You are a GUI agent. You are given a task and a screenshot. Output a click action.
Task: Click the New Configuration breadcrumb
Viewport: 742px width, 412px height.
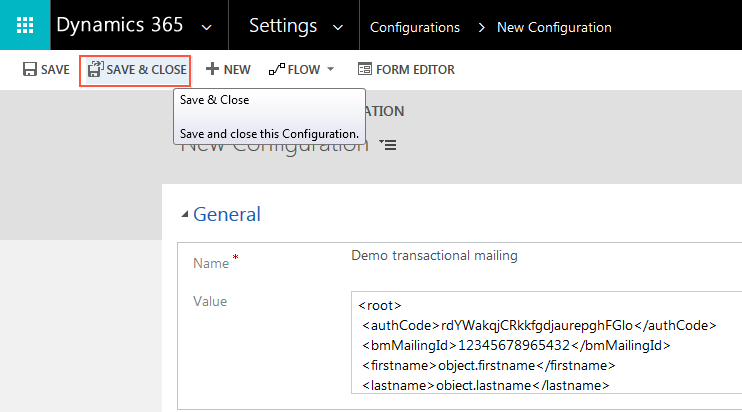(x=554, y=27)
